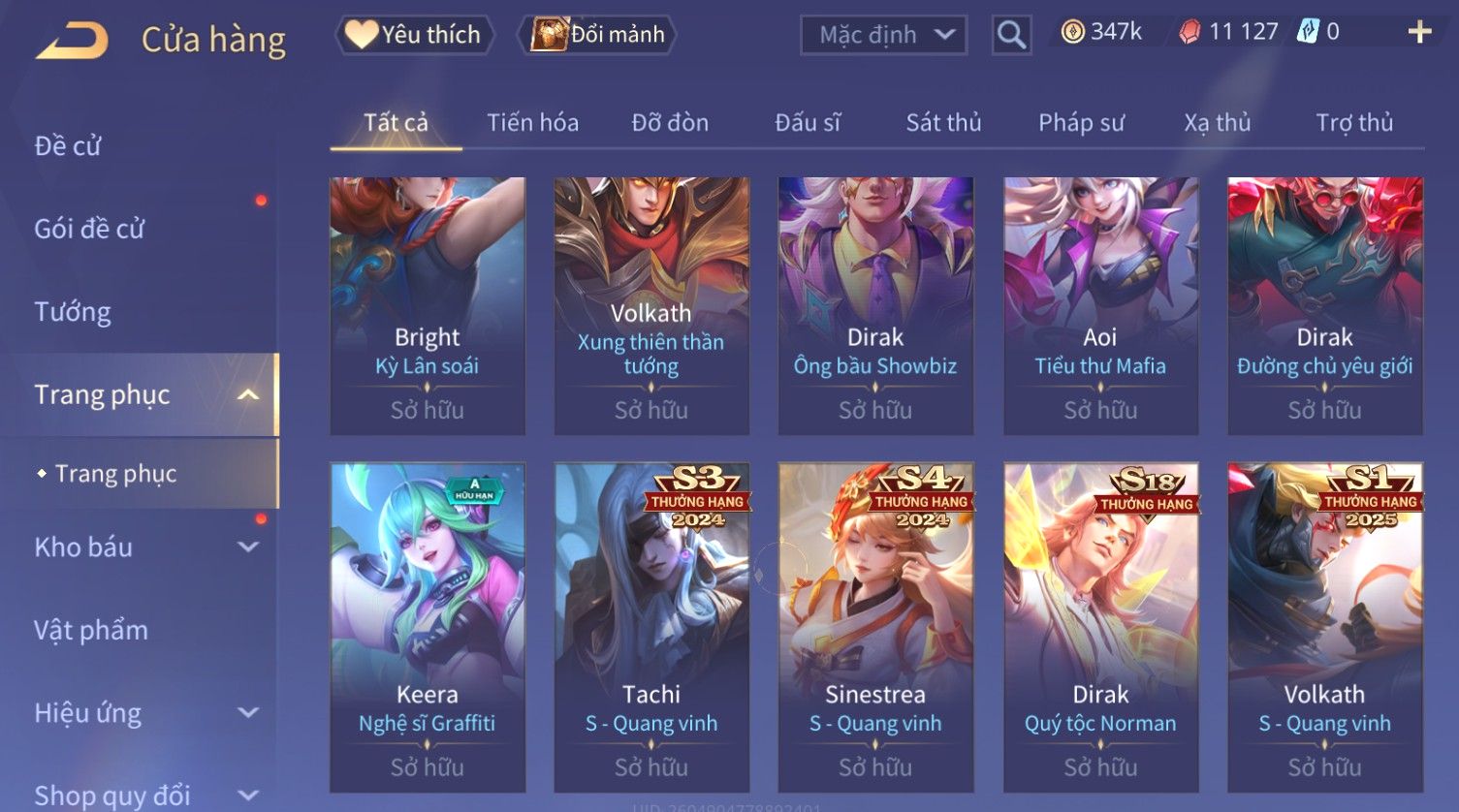Open the Tachi S3 Quang vinh skin

651,627
